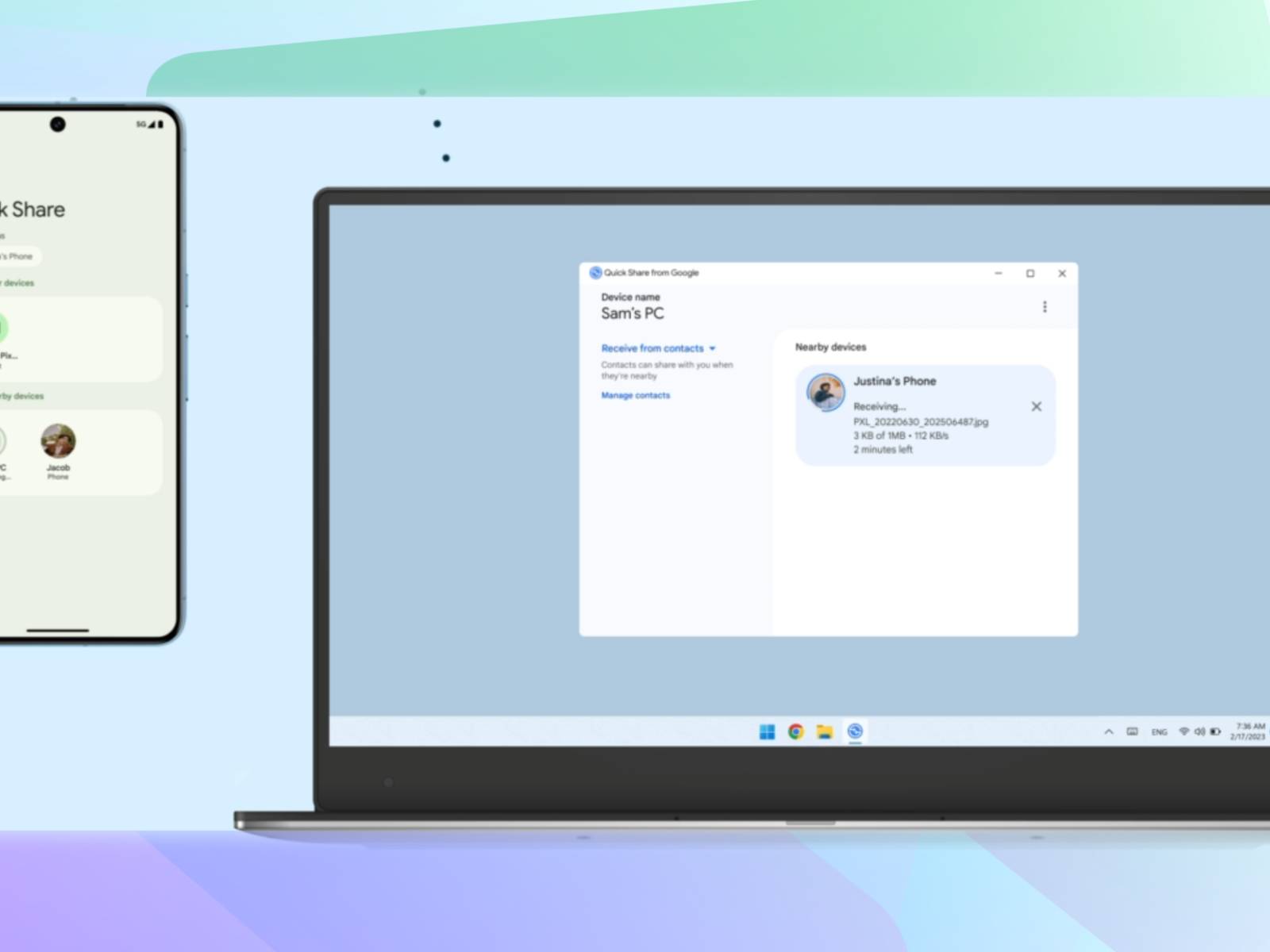1270x952 pixels.
Task: Launch Google Chrome from the taskbar
Action: point(795,731)
